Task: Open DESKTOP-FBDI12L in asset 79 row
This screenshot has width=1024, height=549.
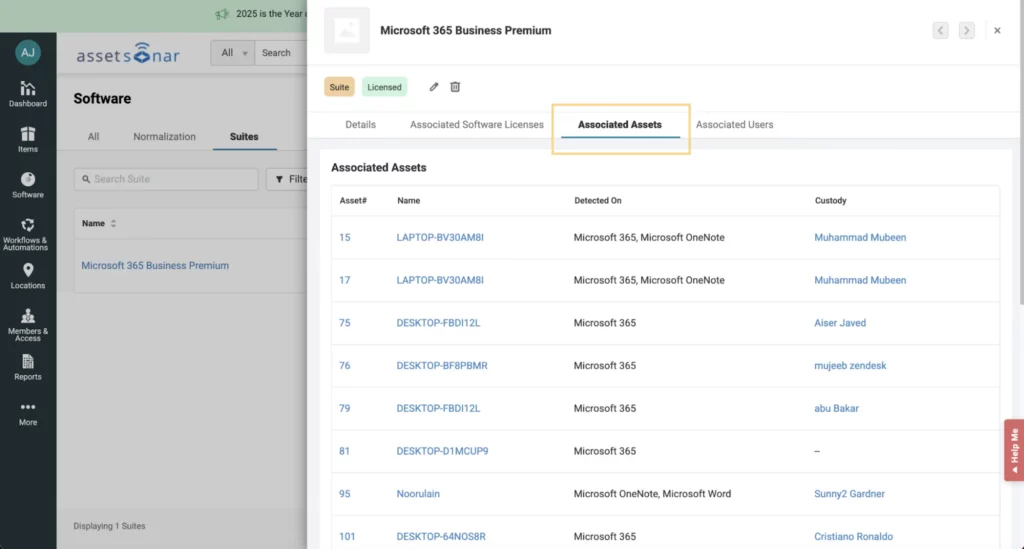Action: click(438, 409)
